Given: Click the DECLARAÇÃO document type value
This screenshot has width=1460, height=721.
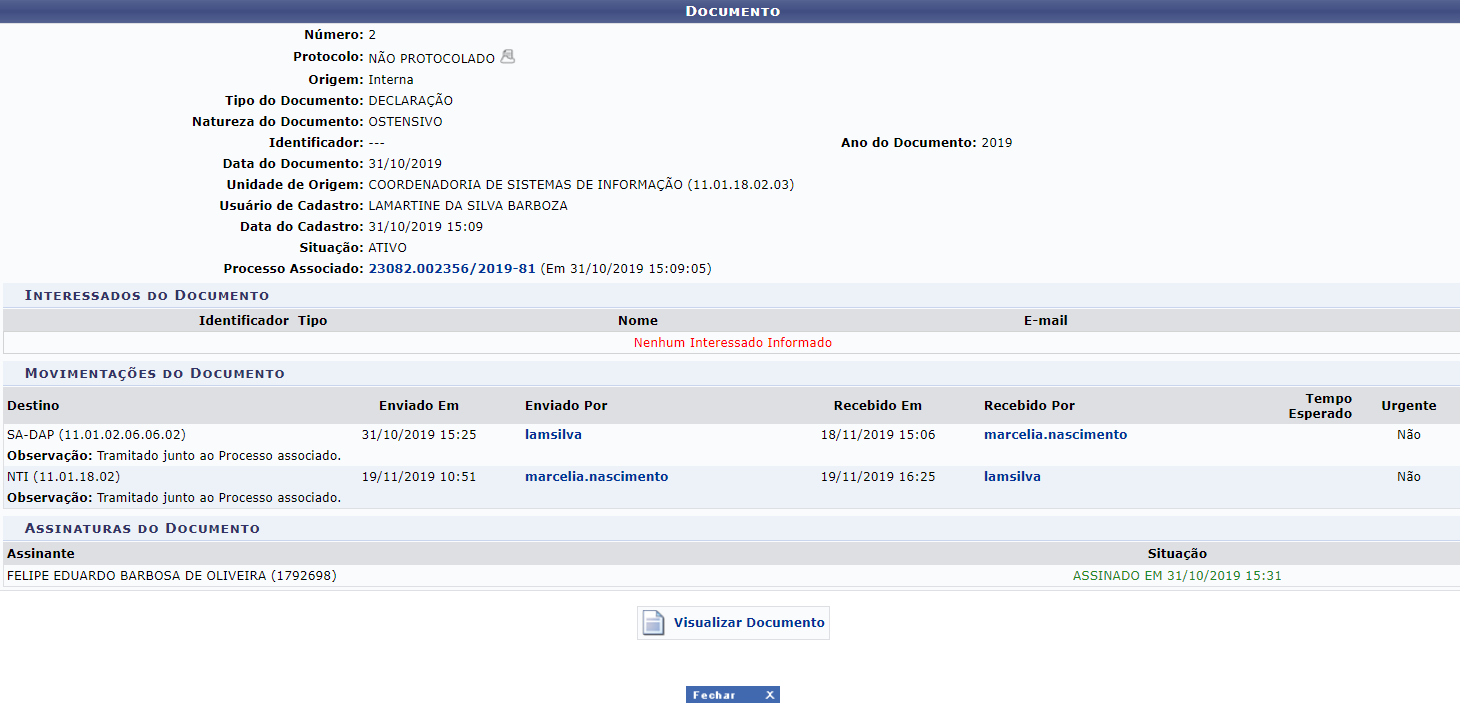Looking at the screenshot, I should click(411, 101).
